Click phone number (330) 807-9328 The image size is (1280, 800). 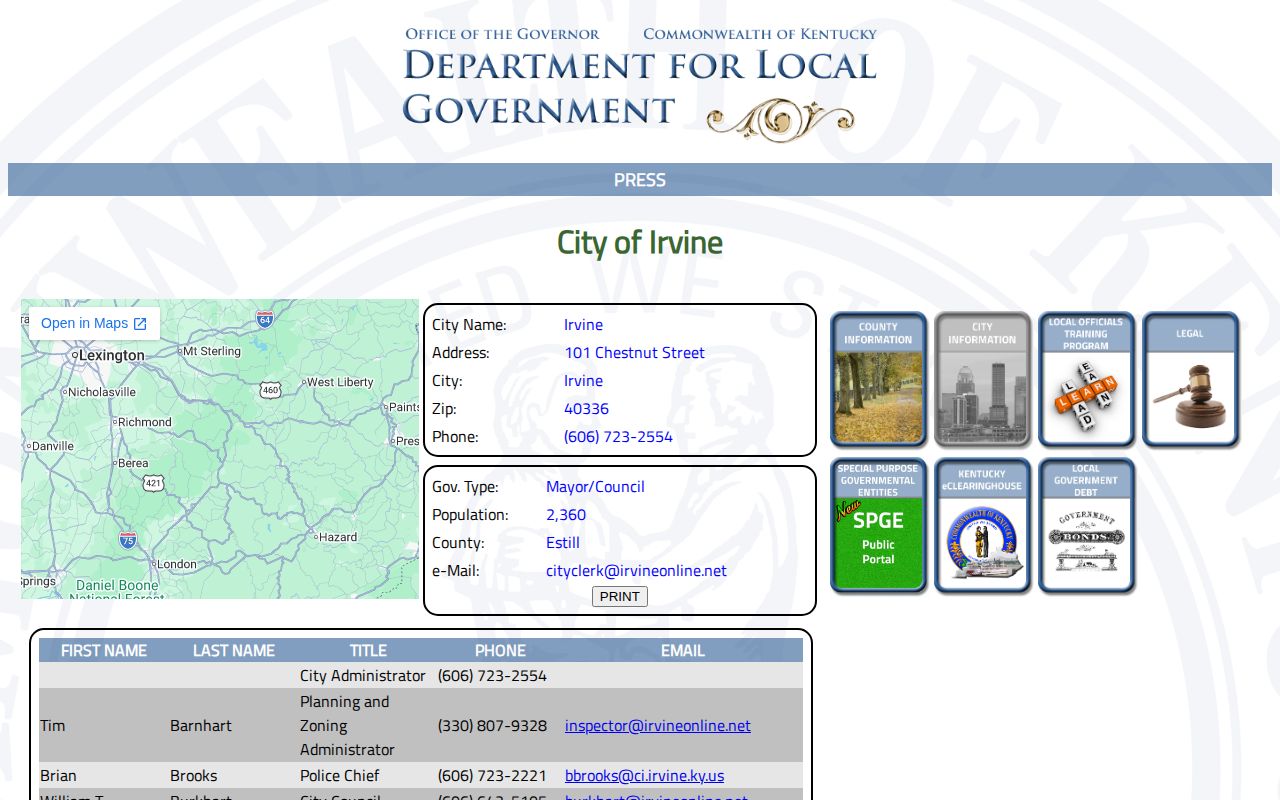point(492,726)
